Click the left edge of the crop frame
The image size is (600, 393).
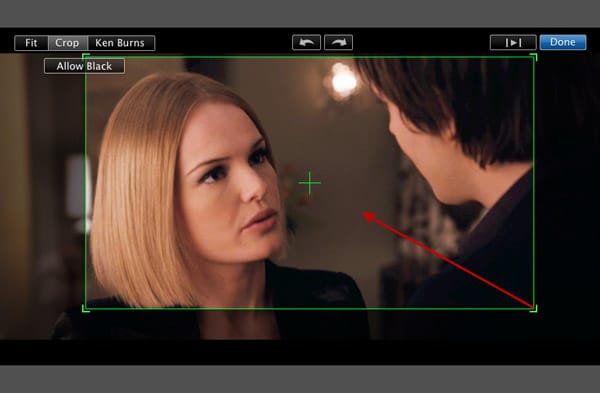[86, 183]
